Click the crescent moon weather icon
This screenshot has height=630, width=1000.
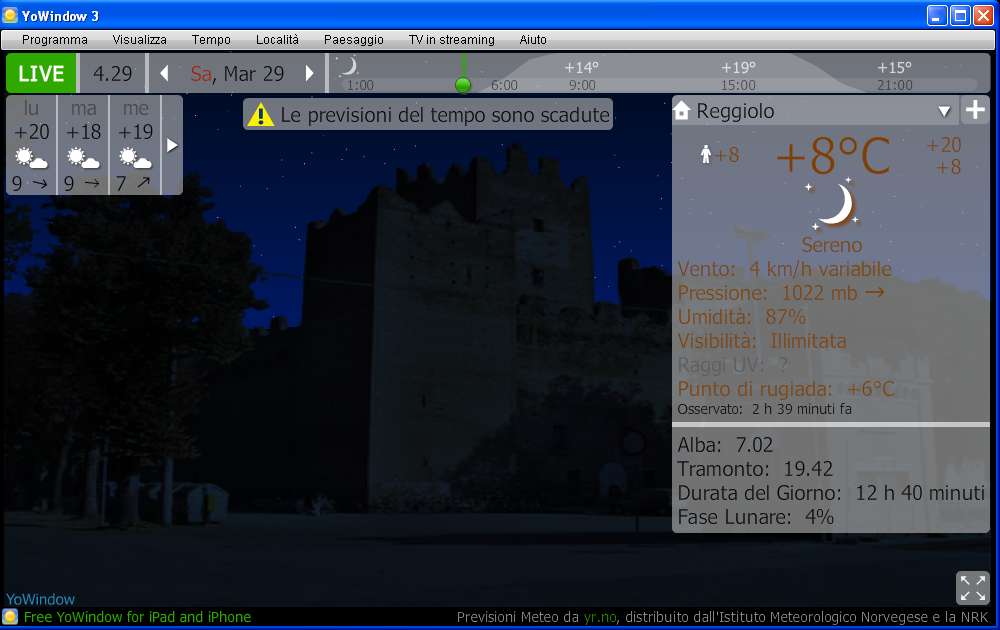[831, 205]
